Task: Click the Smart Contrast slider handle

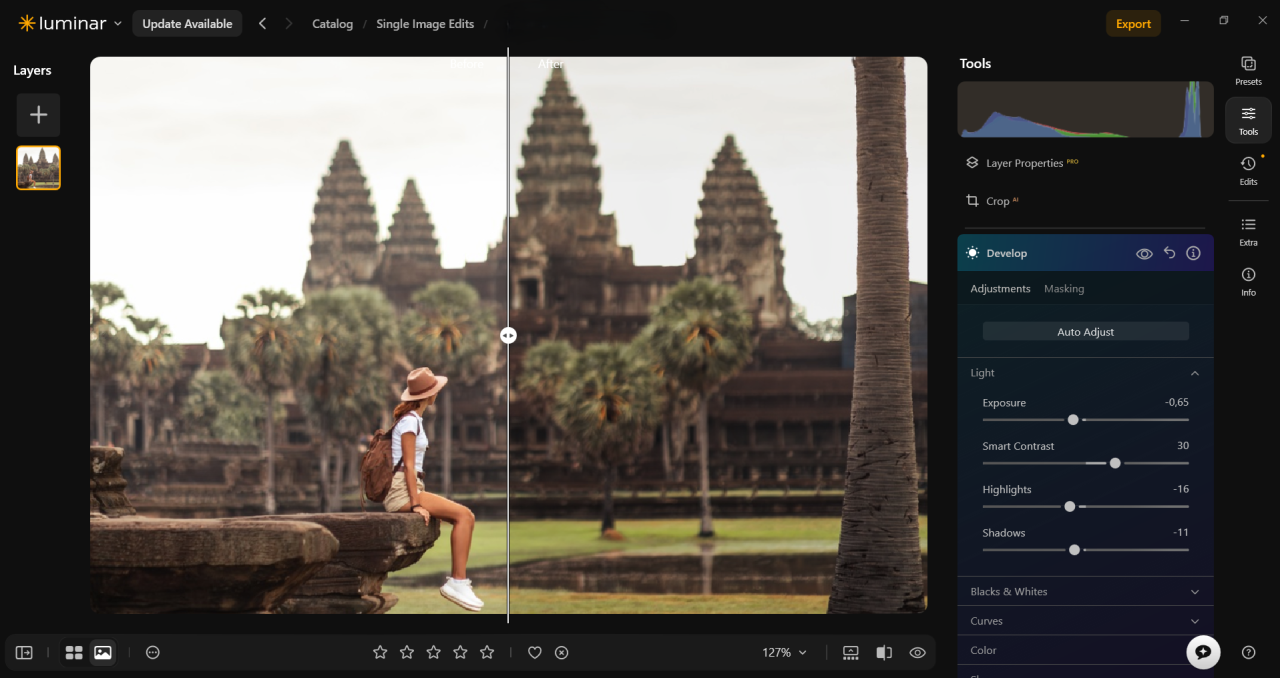Action: pyautogui.click(x=1115, y=463)
